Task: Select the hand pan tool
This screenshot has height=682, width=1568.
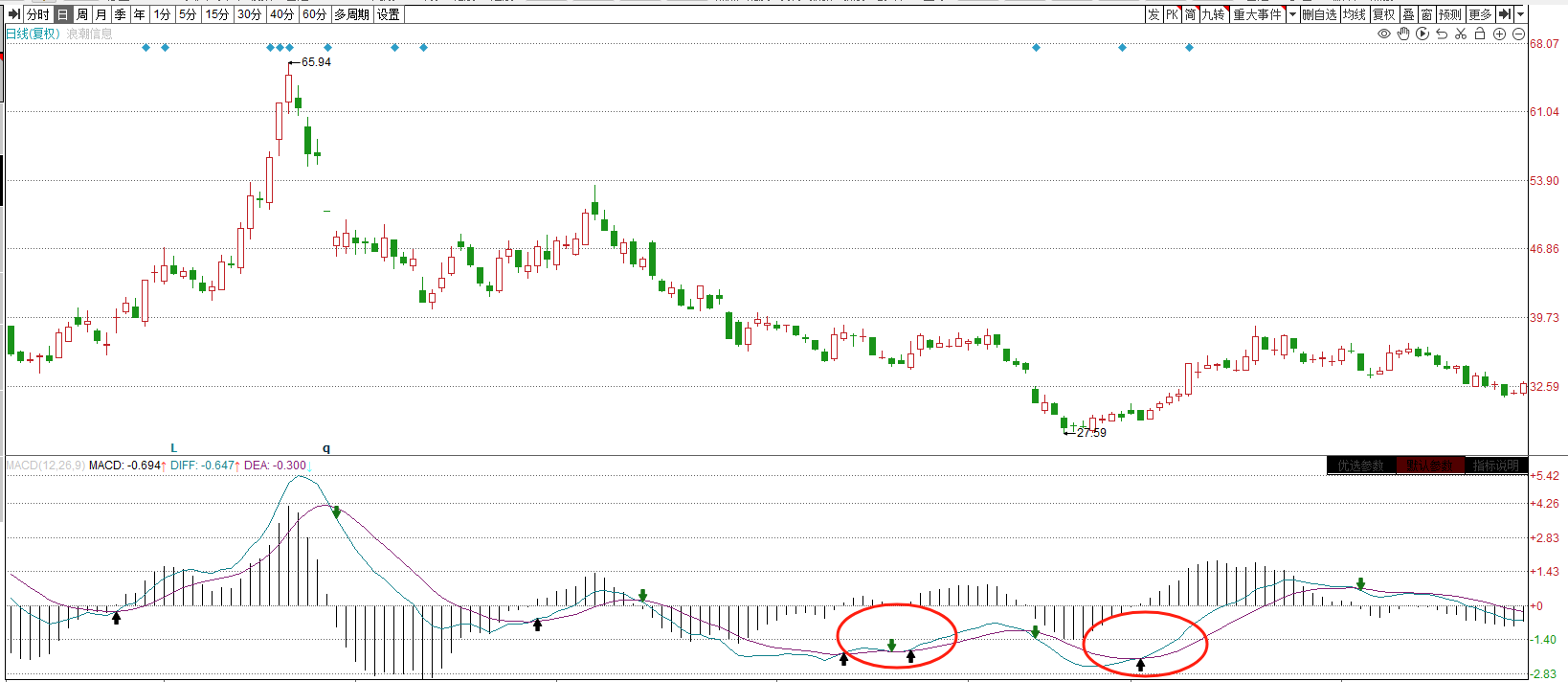Action: pyautogui.click(x=1403, y=34)
